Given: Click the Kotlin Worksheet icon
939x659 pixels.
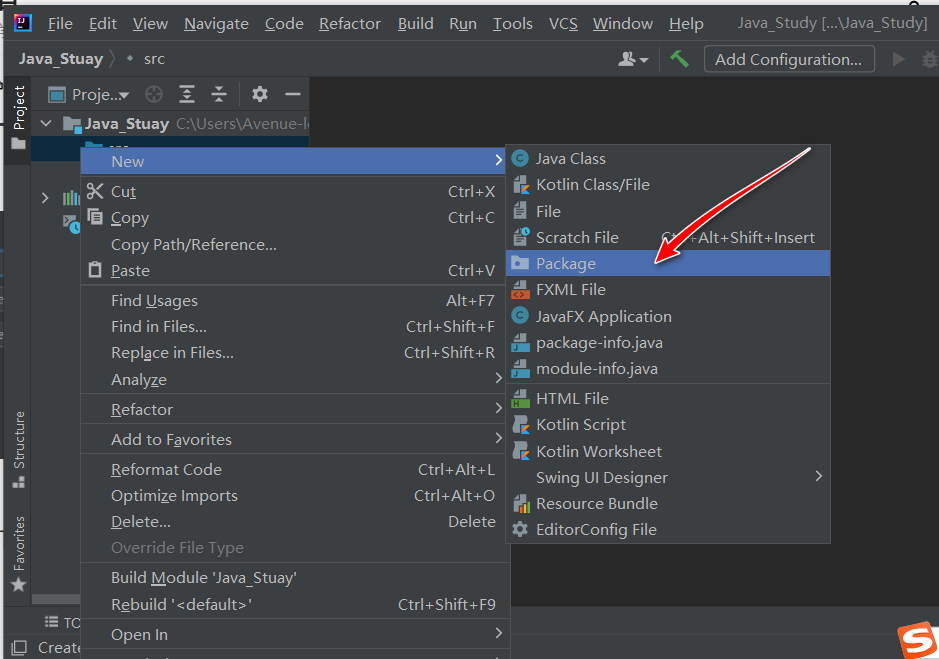Looking at the screenshot, I should click(x=521, y=451).
